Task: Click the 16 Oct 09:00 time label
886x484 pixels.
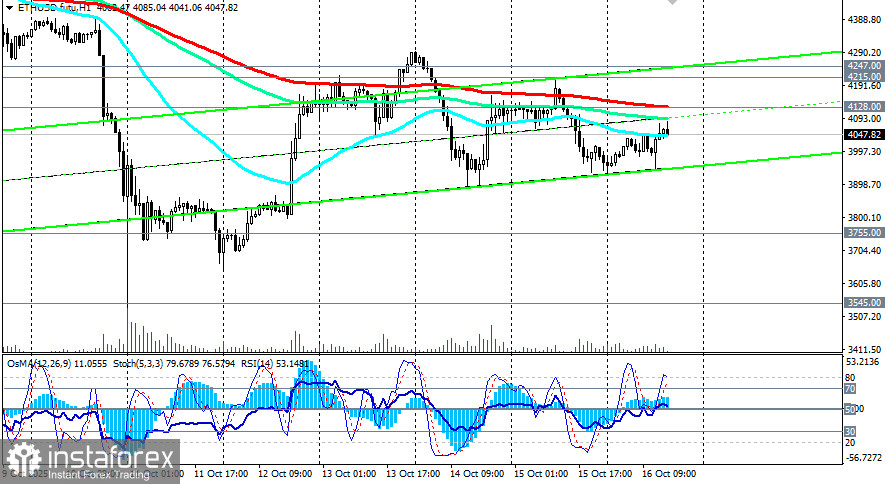Action: pyautogui.click(x=669, y=474)
